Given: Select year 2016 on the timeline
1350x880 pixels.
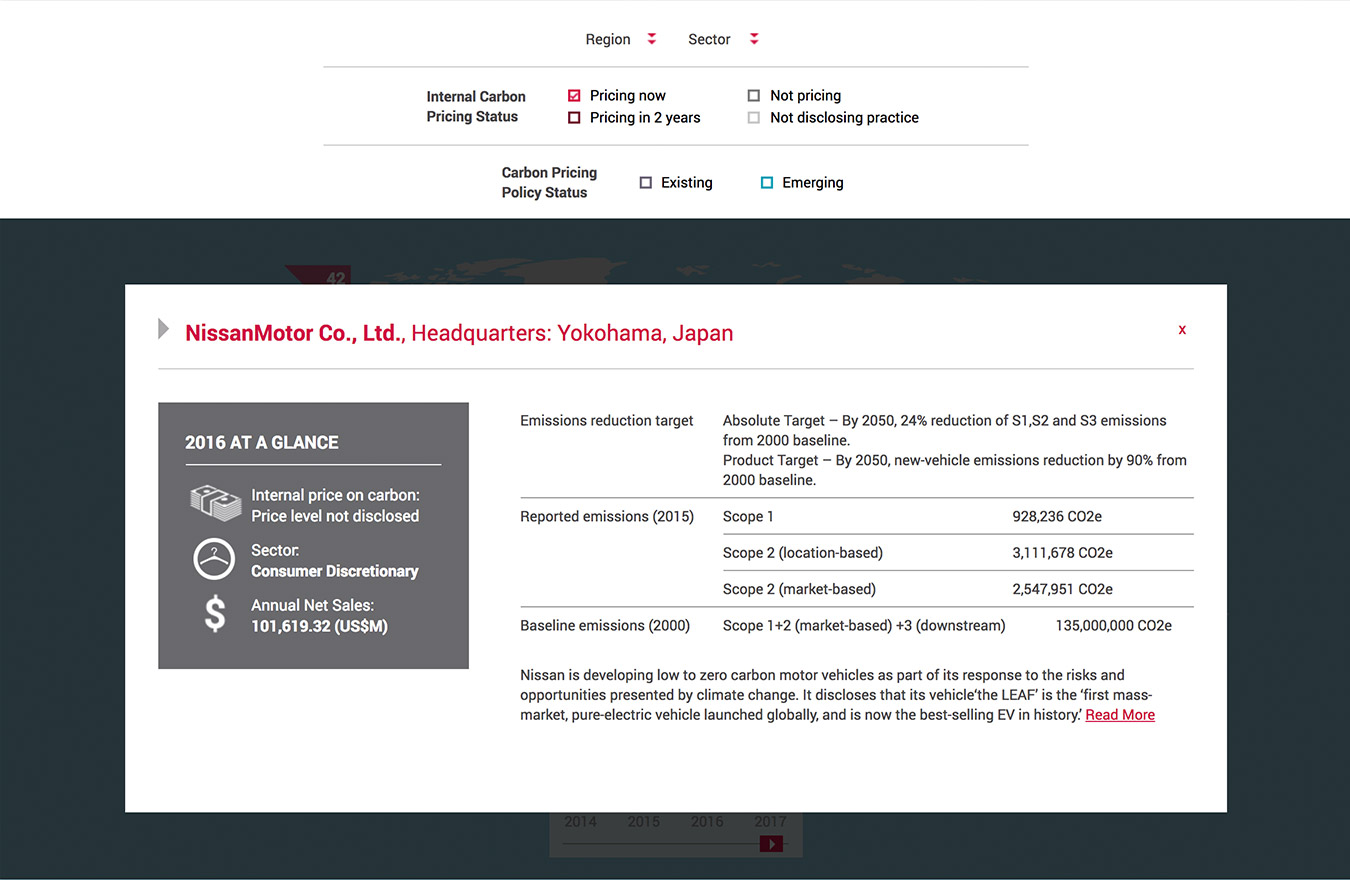Looking at the screenshot, I should point(707,822).
